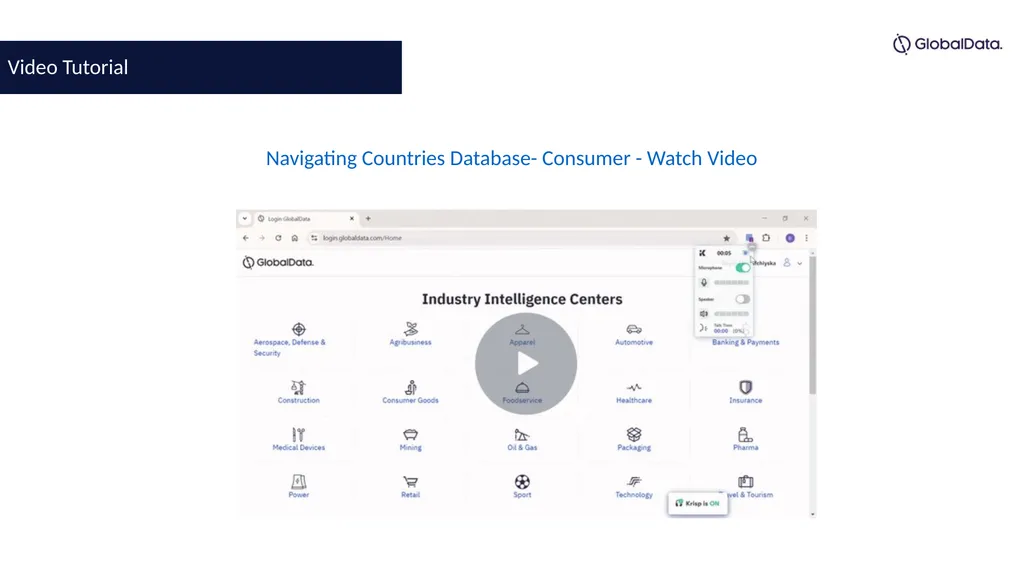Click the Aerospace, Defense & Security icon
The height and width of the screenshot is (575, 1024).
[x=298, y=329]
